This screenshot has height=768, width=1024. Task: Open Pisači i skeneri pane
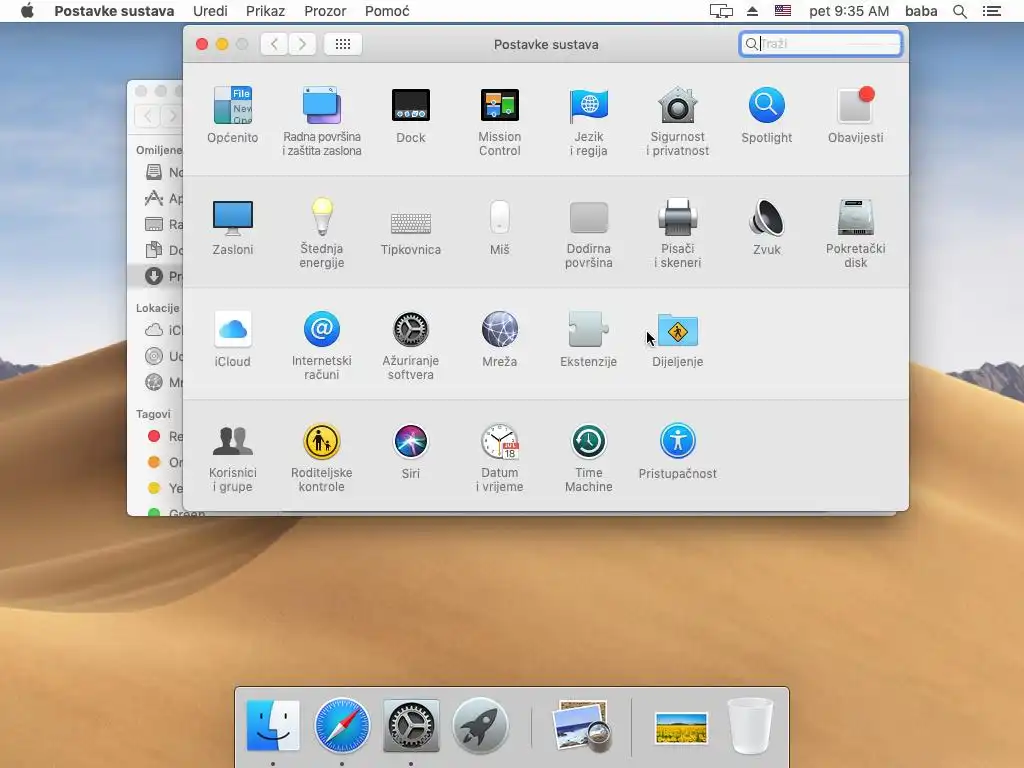tap(677, 233)
